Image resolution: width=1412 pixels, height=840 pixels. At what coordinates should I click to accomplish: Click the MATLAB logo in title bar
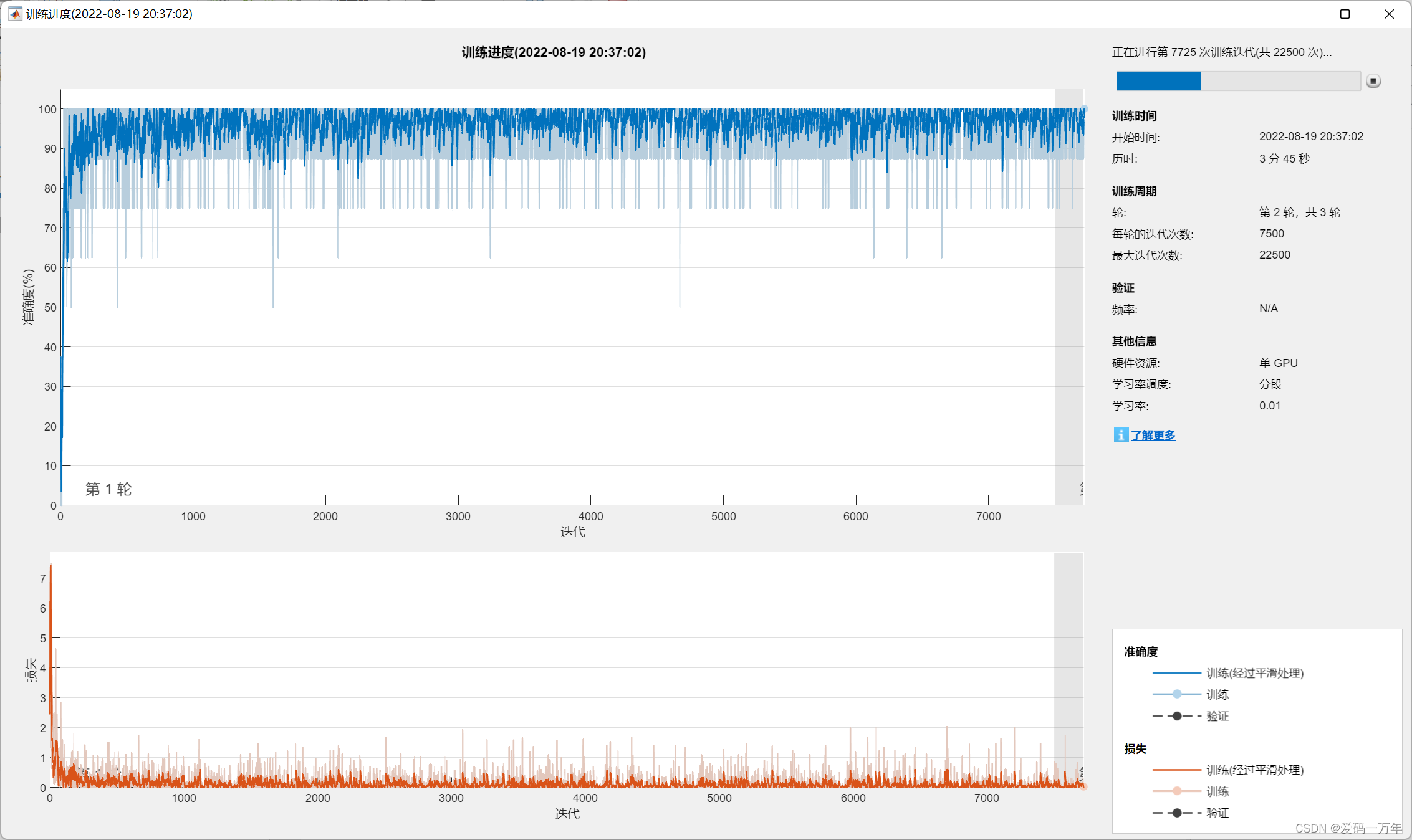(15, 14)
